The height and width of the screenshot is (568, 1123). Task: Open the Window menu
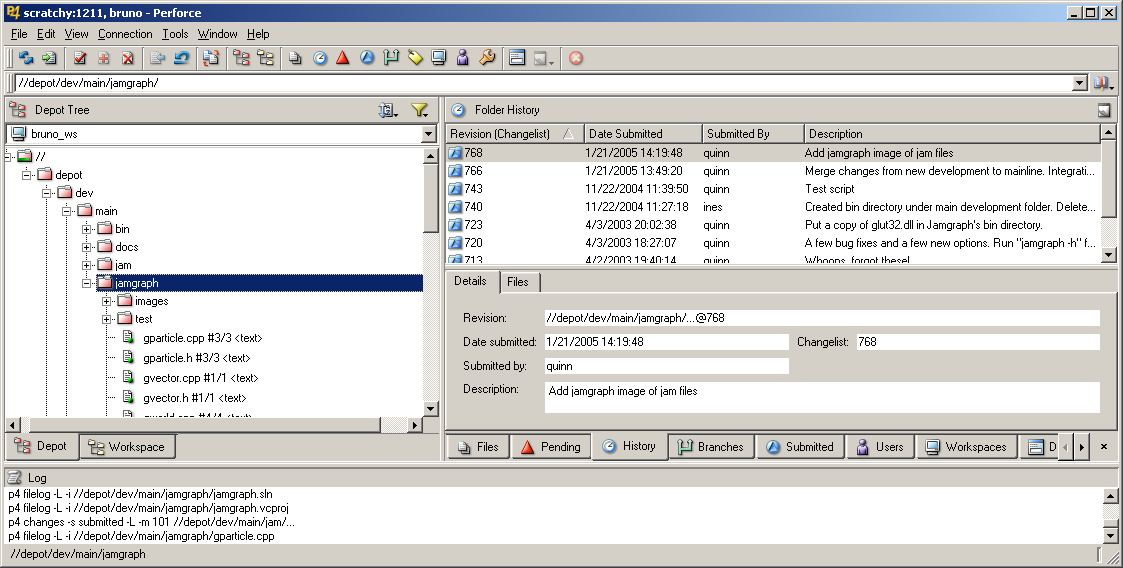click(x=218, y=34)
